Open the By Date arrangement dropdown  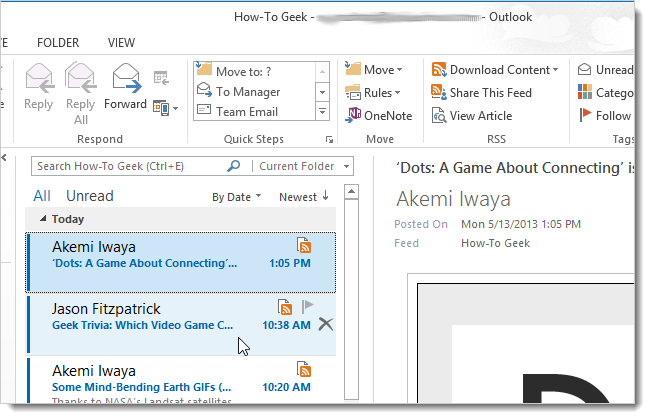pyautogui.click(x=237, y=197)
